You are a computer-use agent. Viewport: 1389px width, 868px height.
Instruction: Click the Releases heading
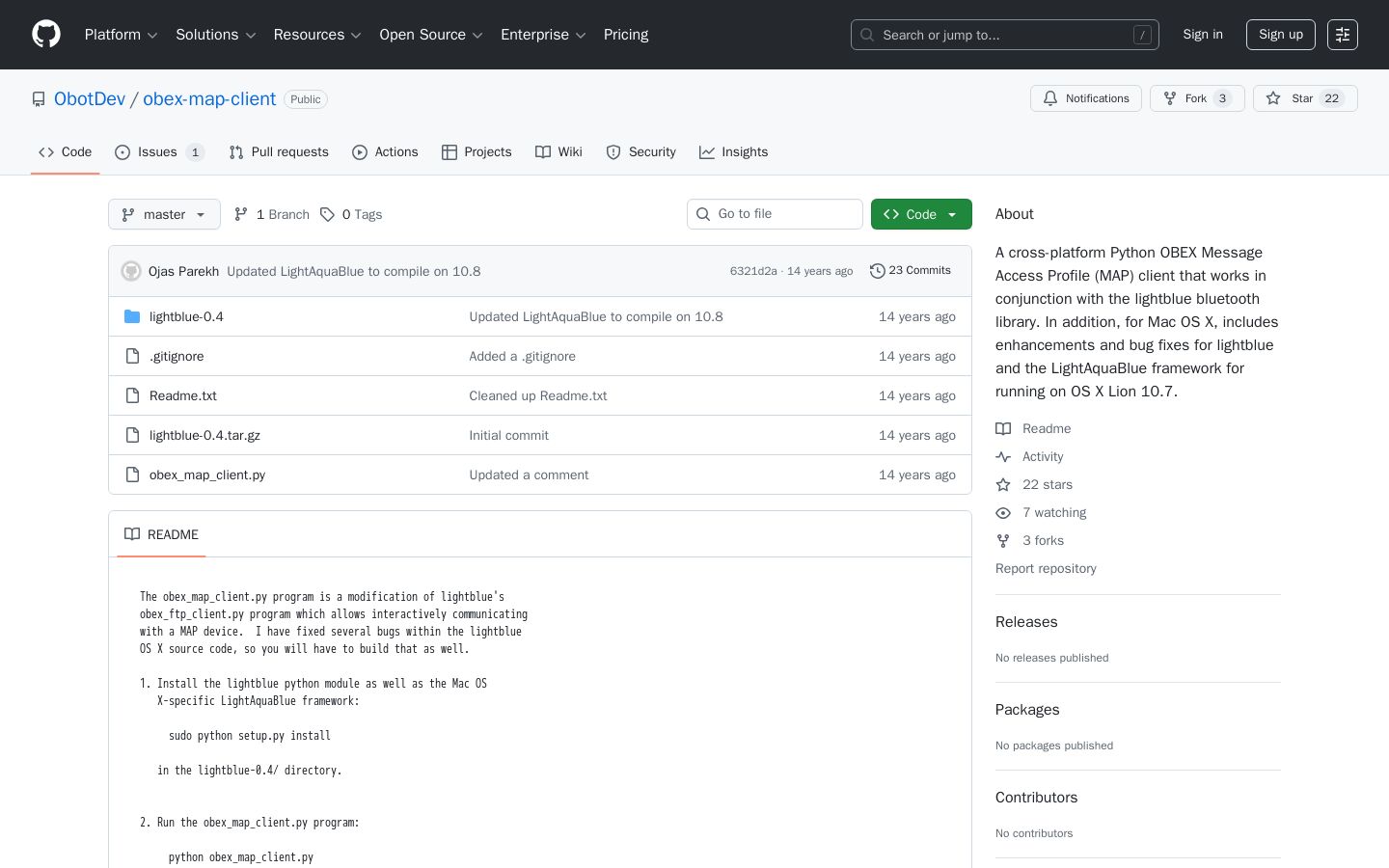click(1026, 622)
